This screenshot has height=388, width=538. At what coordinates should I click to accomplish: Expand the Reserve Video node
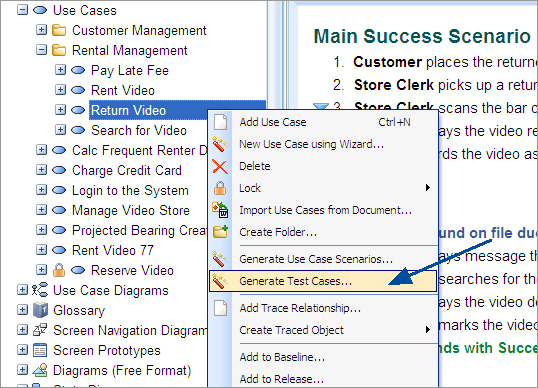click(41, 270)
